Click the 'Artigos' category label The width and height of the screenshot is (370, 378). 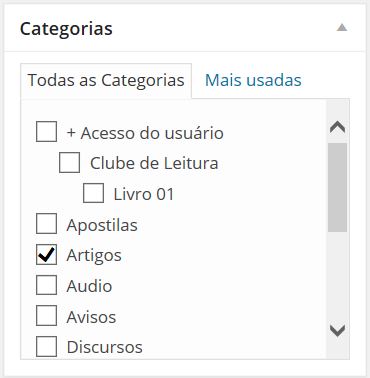click(x=94, y=256)
